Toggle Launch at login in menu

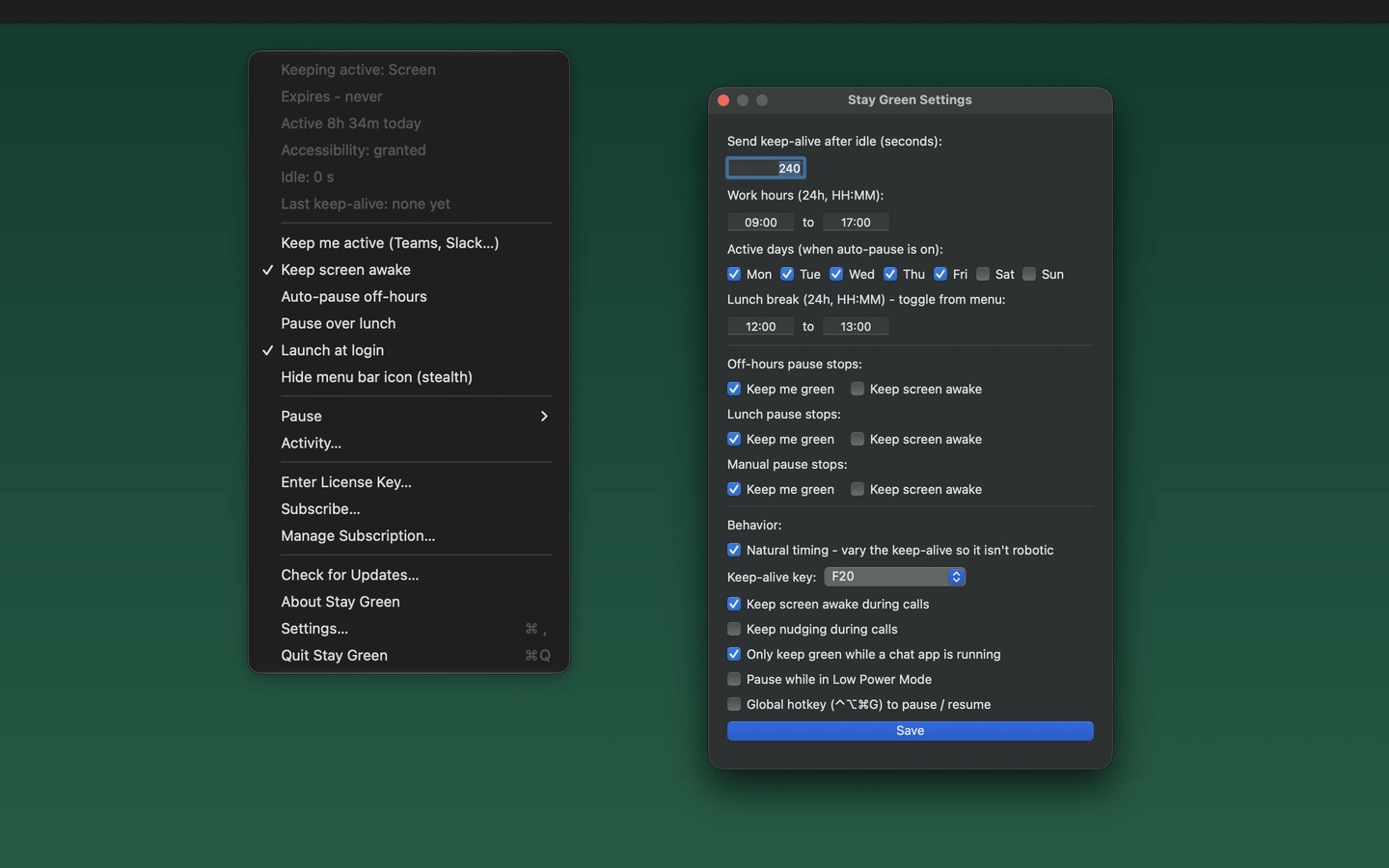409,351
